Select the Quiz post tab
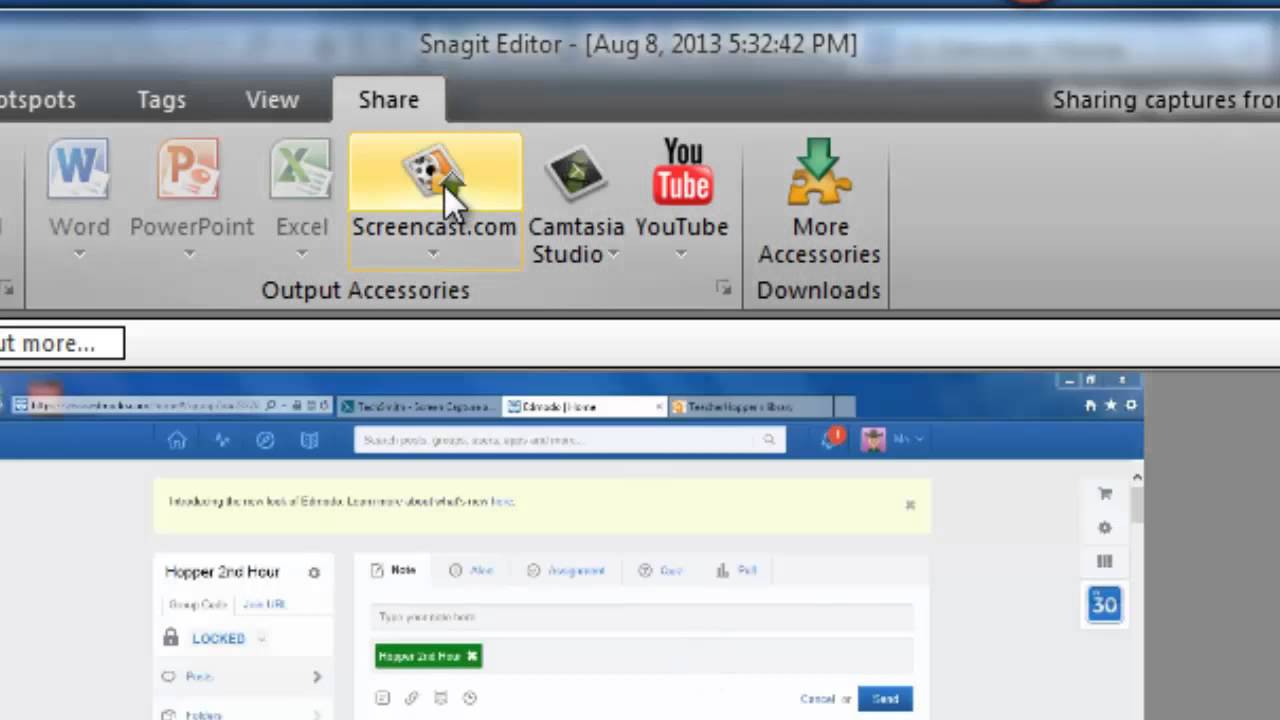 pos(661,570)
